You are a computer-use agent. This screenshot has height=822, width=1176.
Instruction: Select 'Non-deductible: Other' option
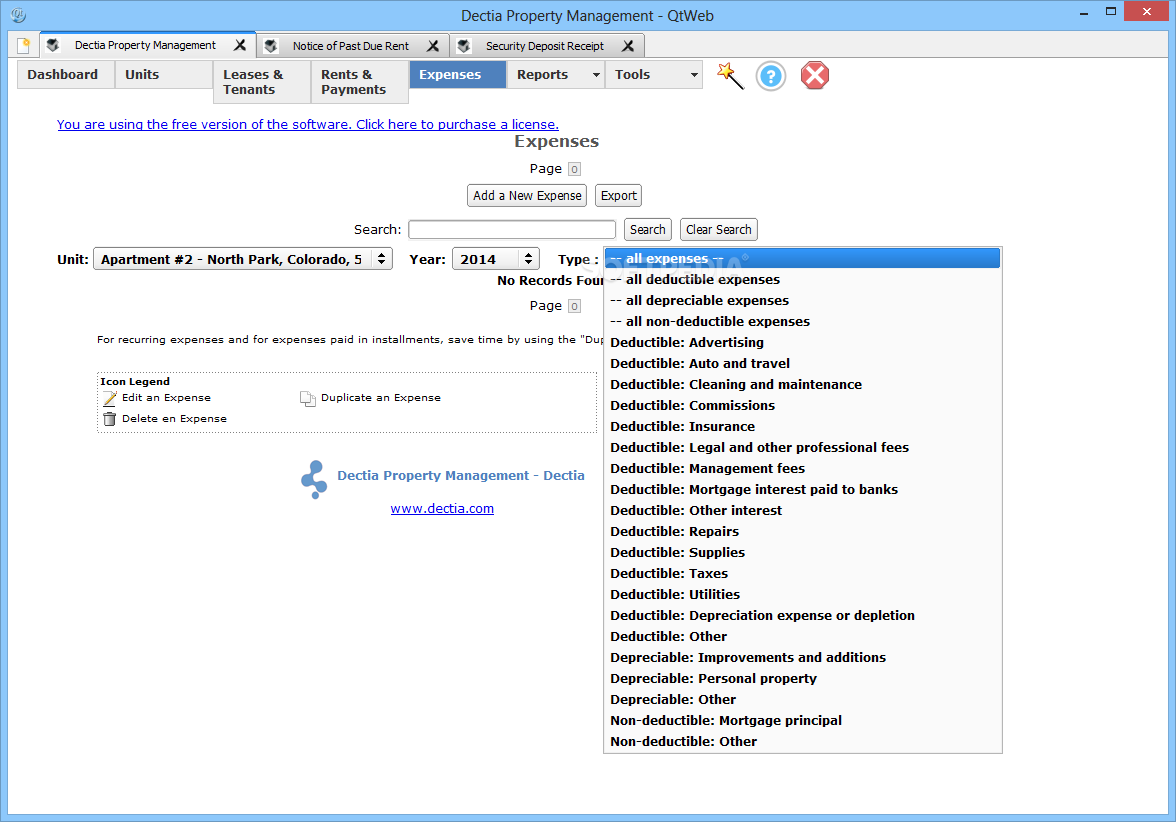coord(802,741)
